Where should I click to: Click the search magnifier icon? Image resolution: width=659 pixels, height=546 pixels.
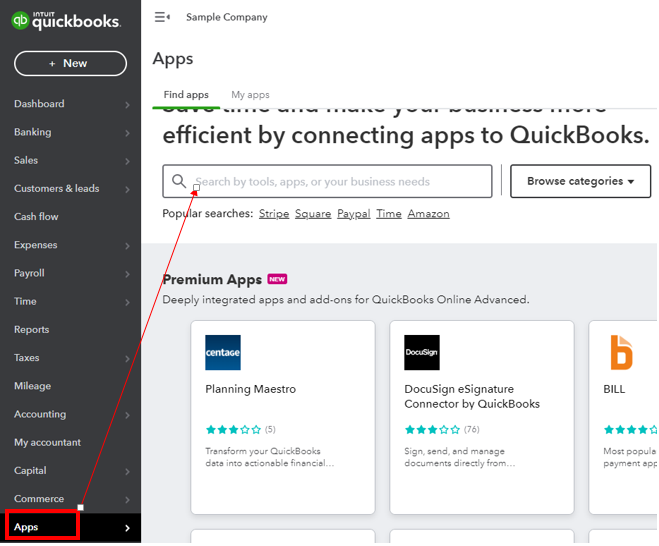click(x=179, y=181)
